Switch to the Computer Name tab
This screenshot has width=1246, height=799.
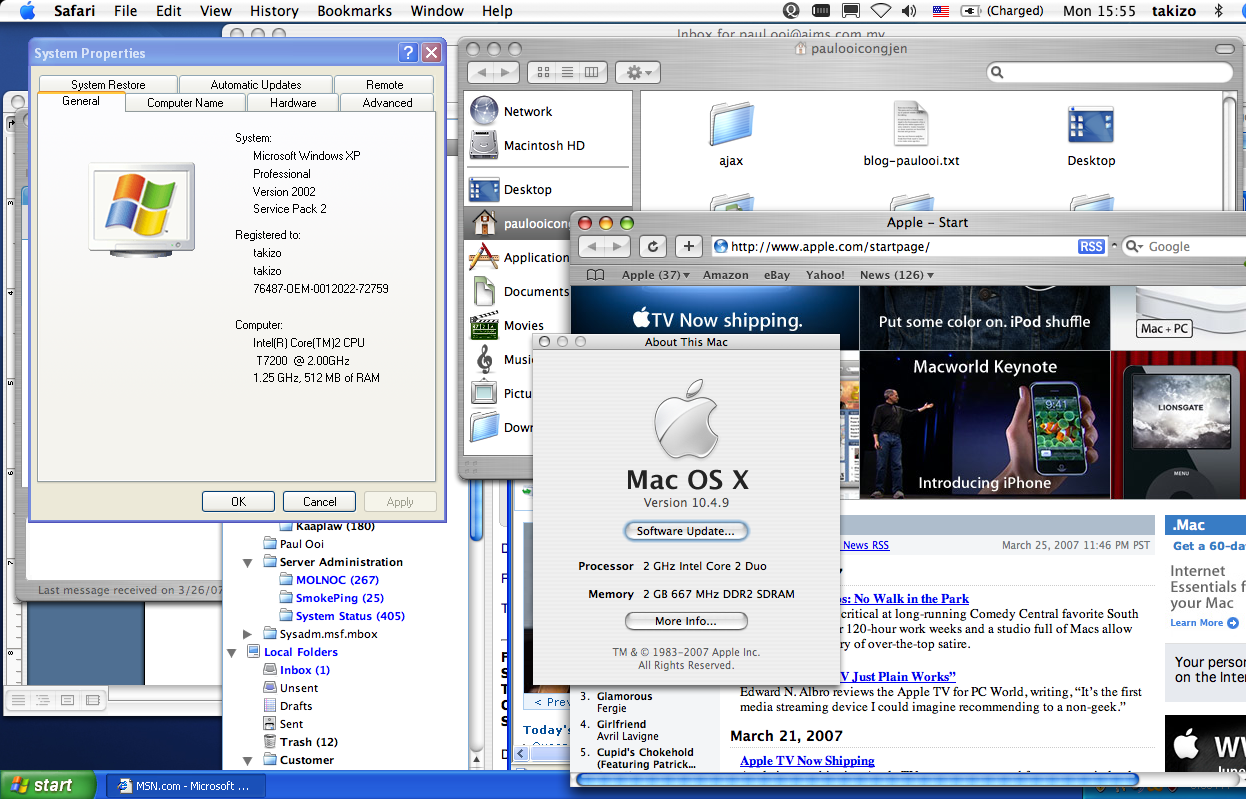tap(185, 102)
